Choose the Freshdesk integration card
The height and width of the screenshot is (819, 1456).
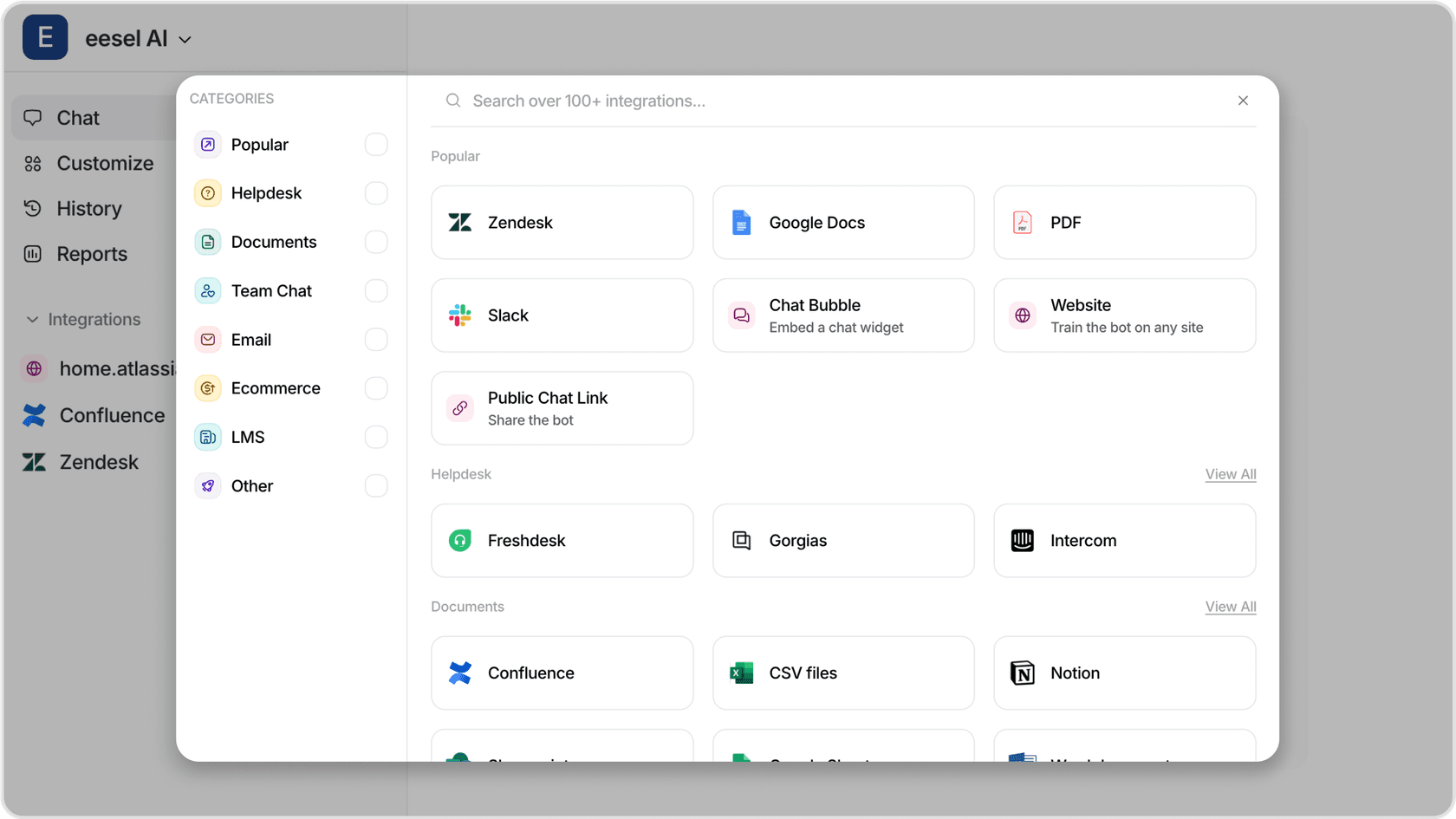(562, 541)
